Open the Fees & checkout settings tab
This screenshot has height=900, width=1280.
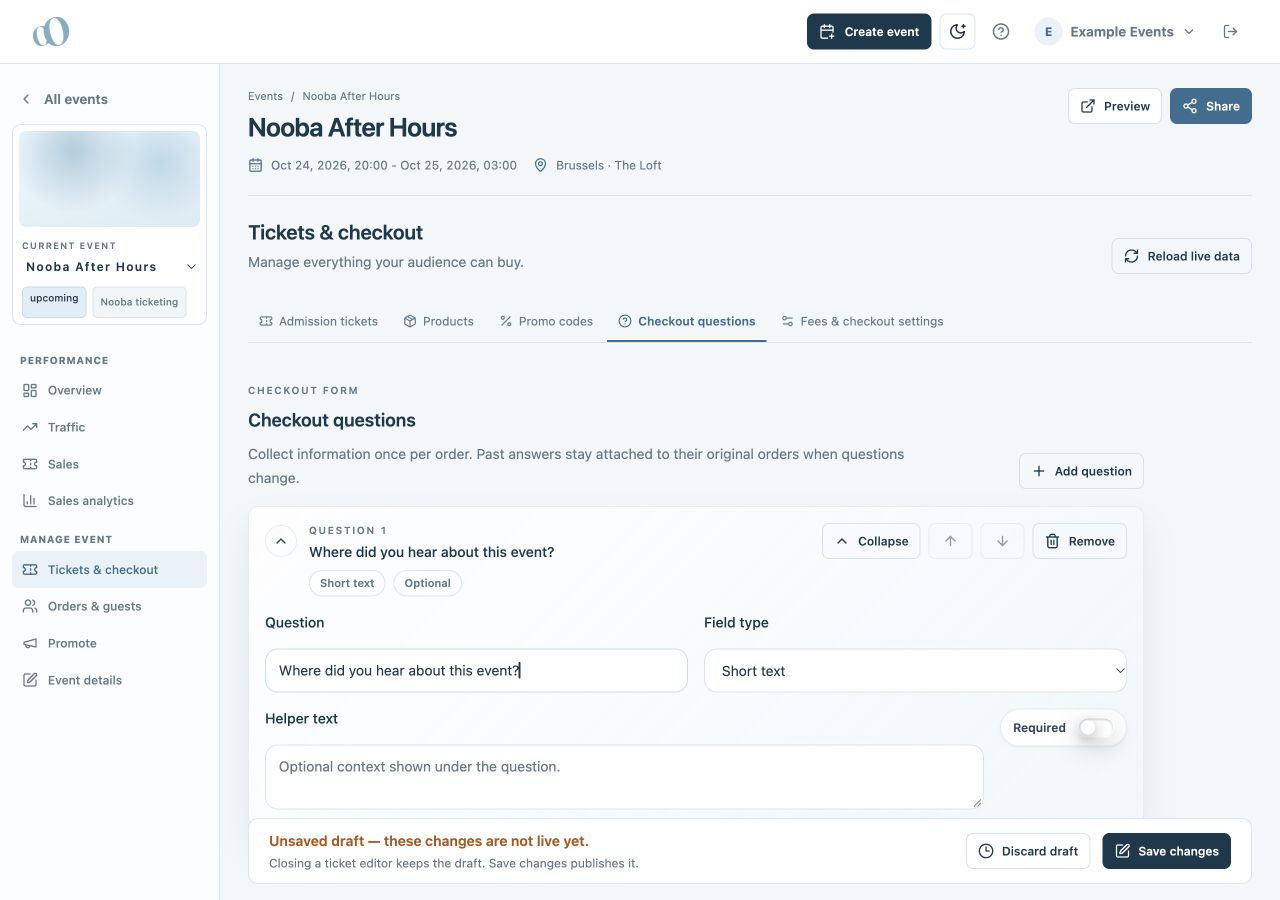pos(862,321)
